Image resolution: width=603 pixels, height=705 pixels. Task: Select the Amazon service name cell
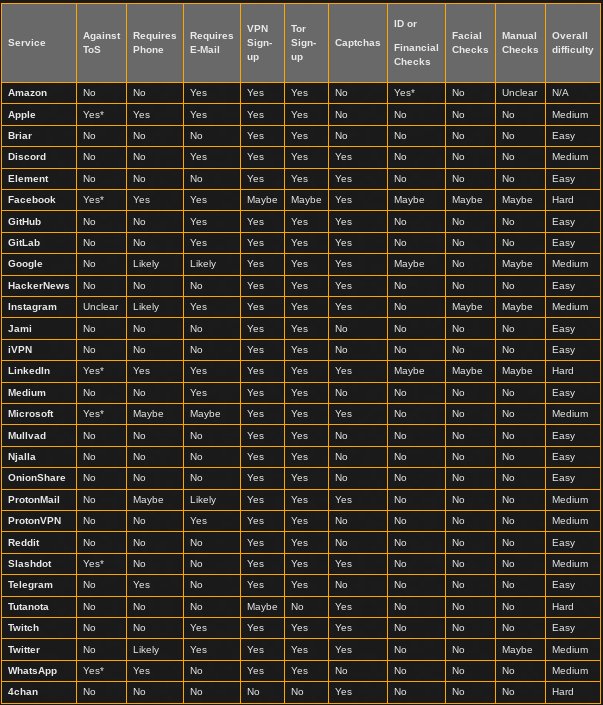point(39,93)
